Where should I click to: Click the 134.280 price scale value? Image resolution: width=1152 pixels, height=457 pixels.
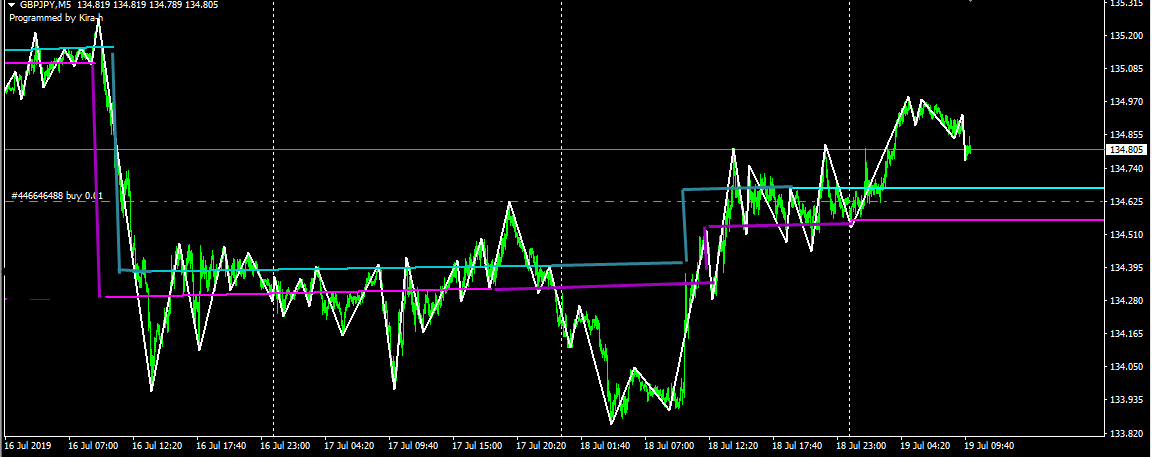coord(1127,301)
